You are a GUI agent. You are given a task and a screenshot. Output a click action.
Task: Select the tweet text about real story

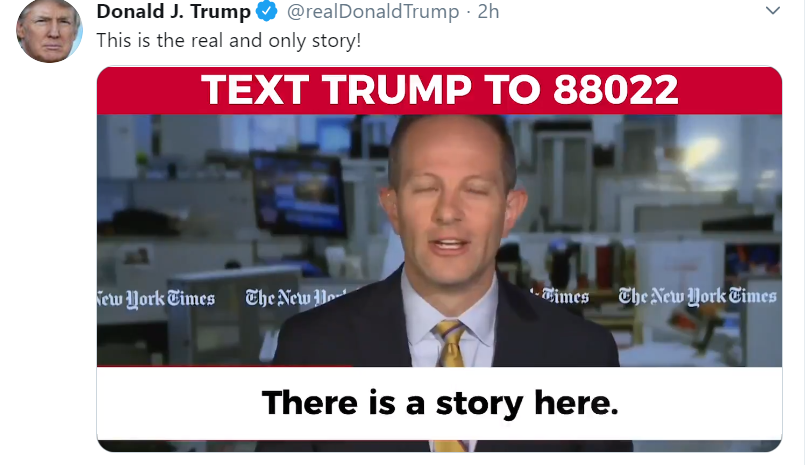[229, 41]
